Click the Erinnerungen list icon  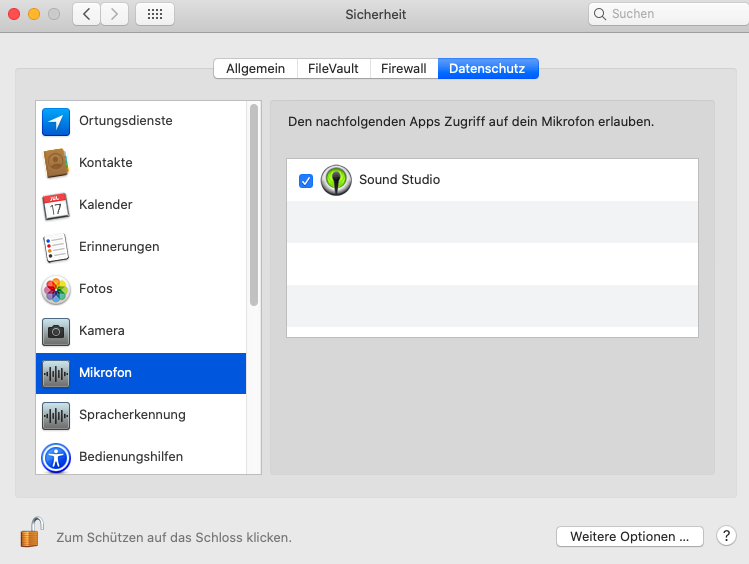point(56,248)
